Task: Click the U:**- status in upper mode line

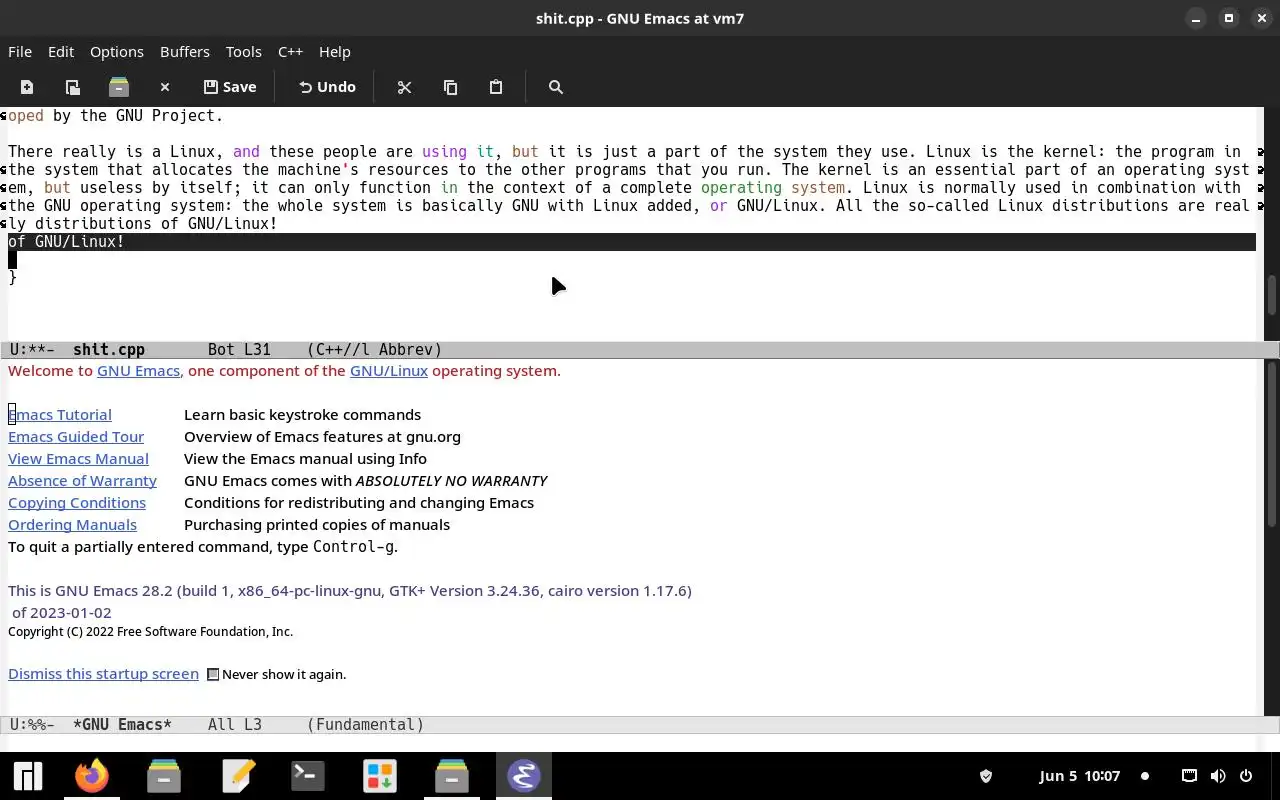Action: click(32, 349)
